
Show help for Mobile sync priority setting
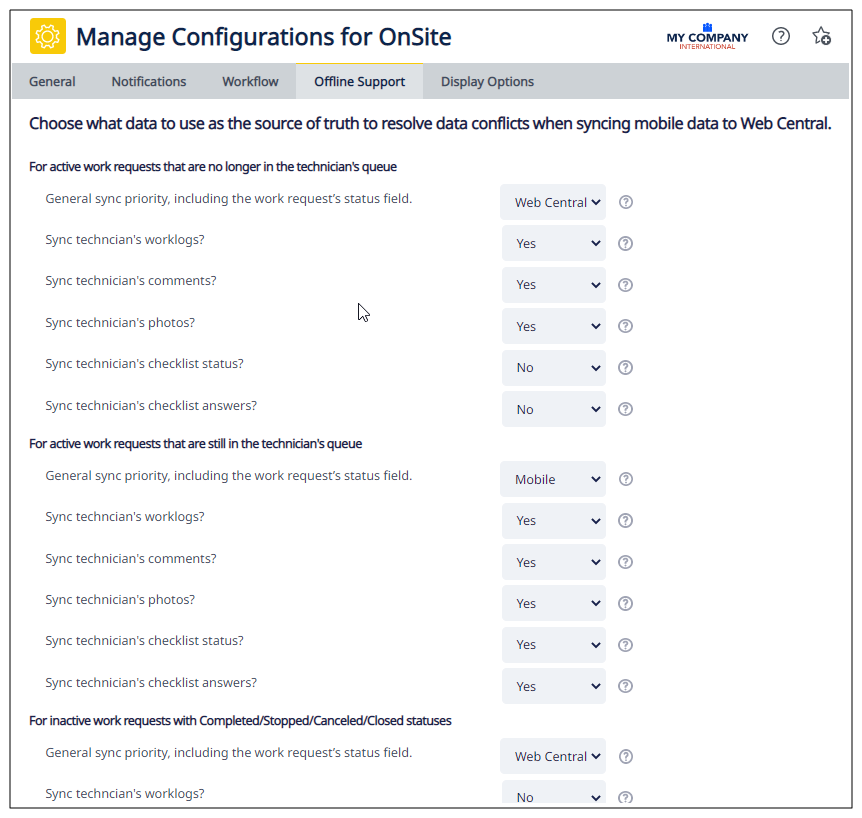[x=626, y=479]
